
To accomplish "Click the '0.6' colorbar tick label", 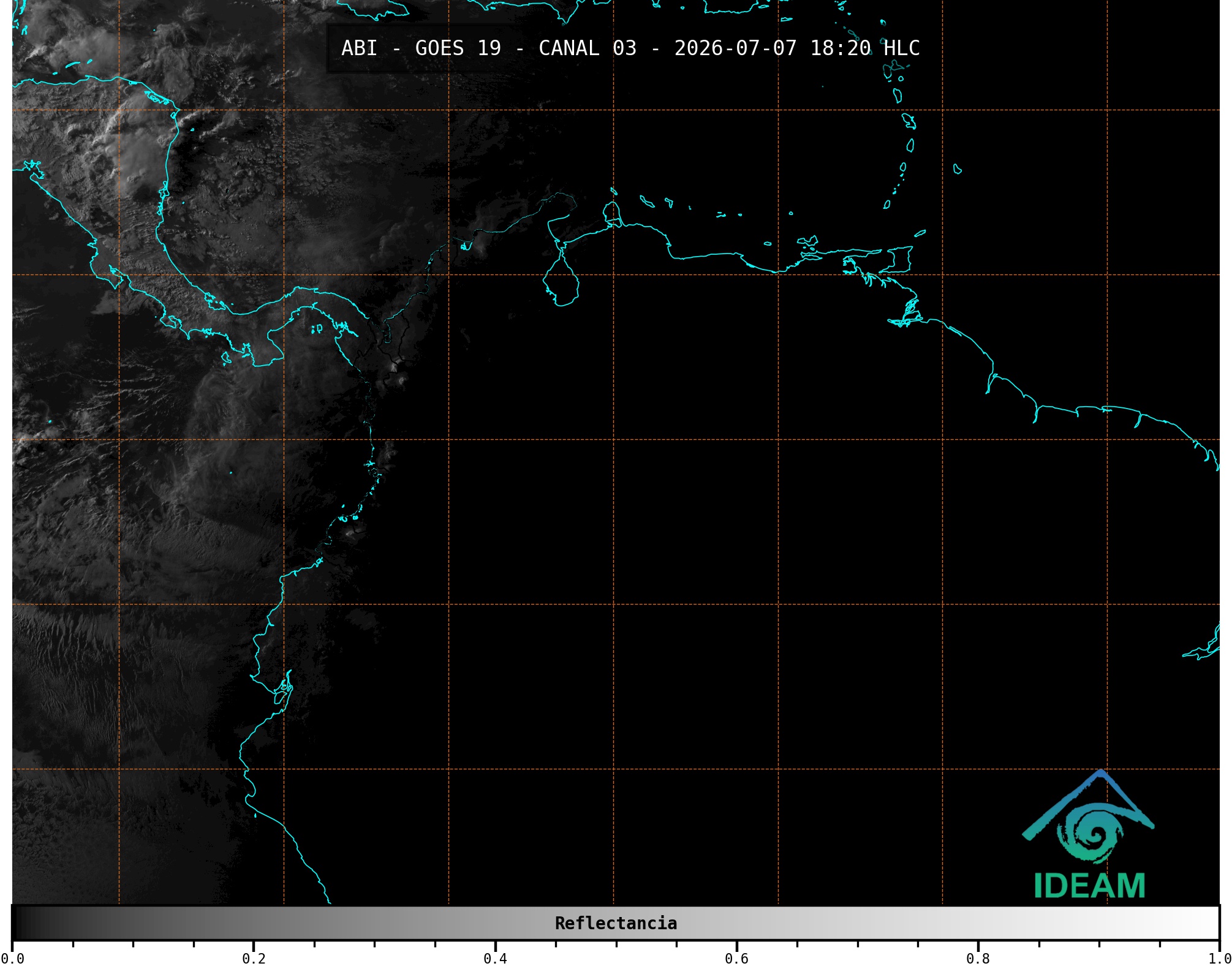I will [x=736, y=959].
